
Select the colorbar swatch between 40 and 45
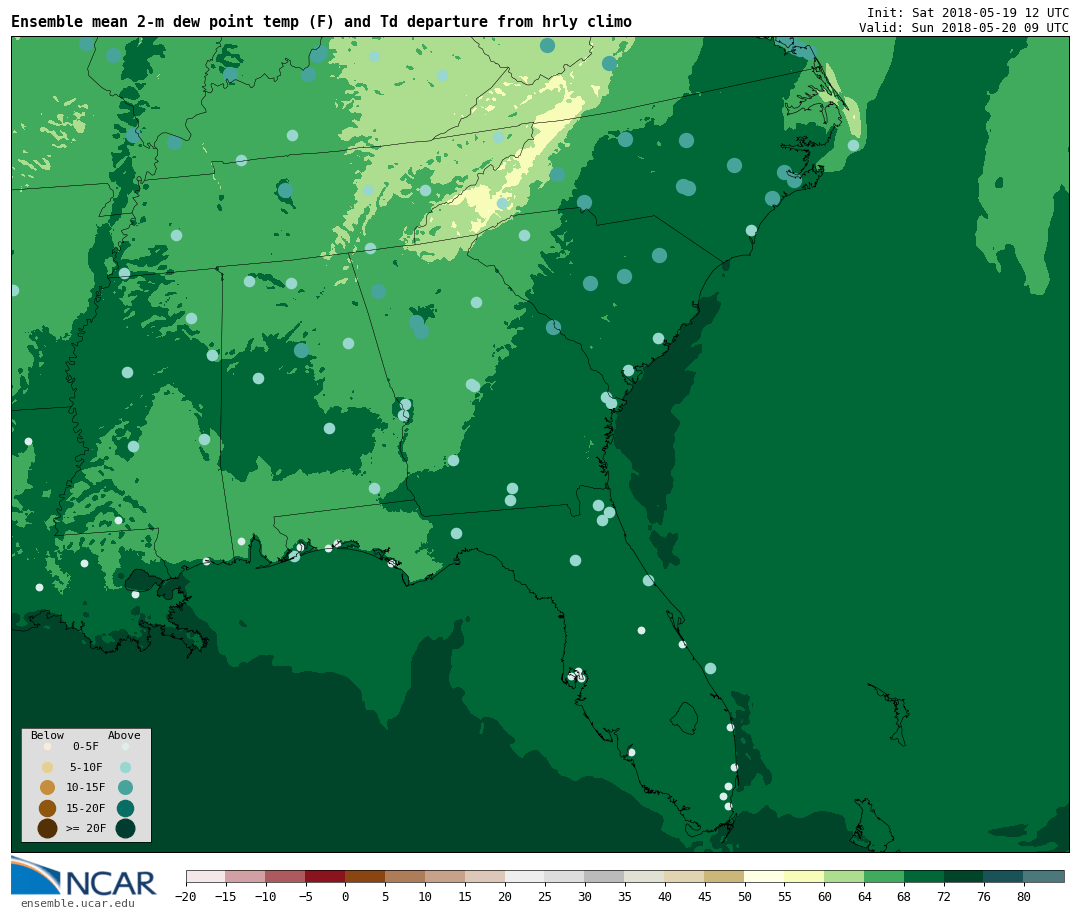click(x=685, y=876)
